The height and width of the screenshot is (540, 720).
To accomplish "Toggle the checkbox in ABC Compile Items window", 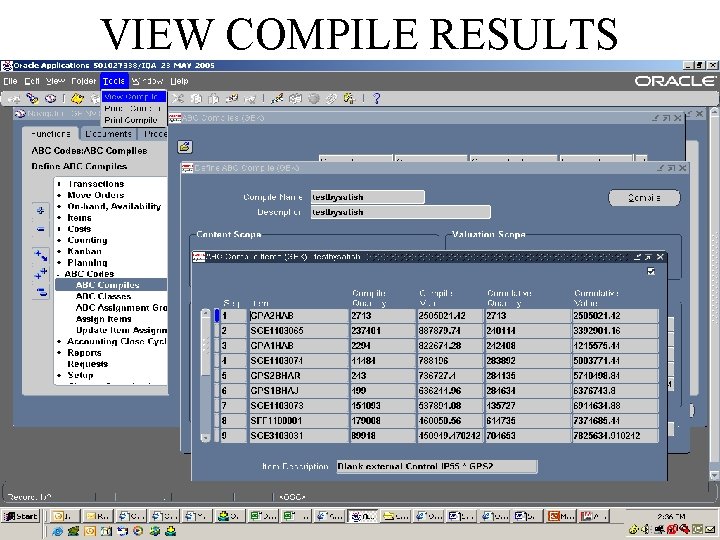I will click(x=651, y=271).
